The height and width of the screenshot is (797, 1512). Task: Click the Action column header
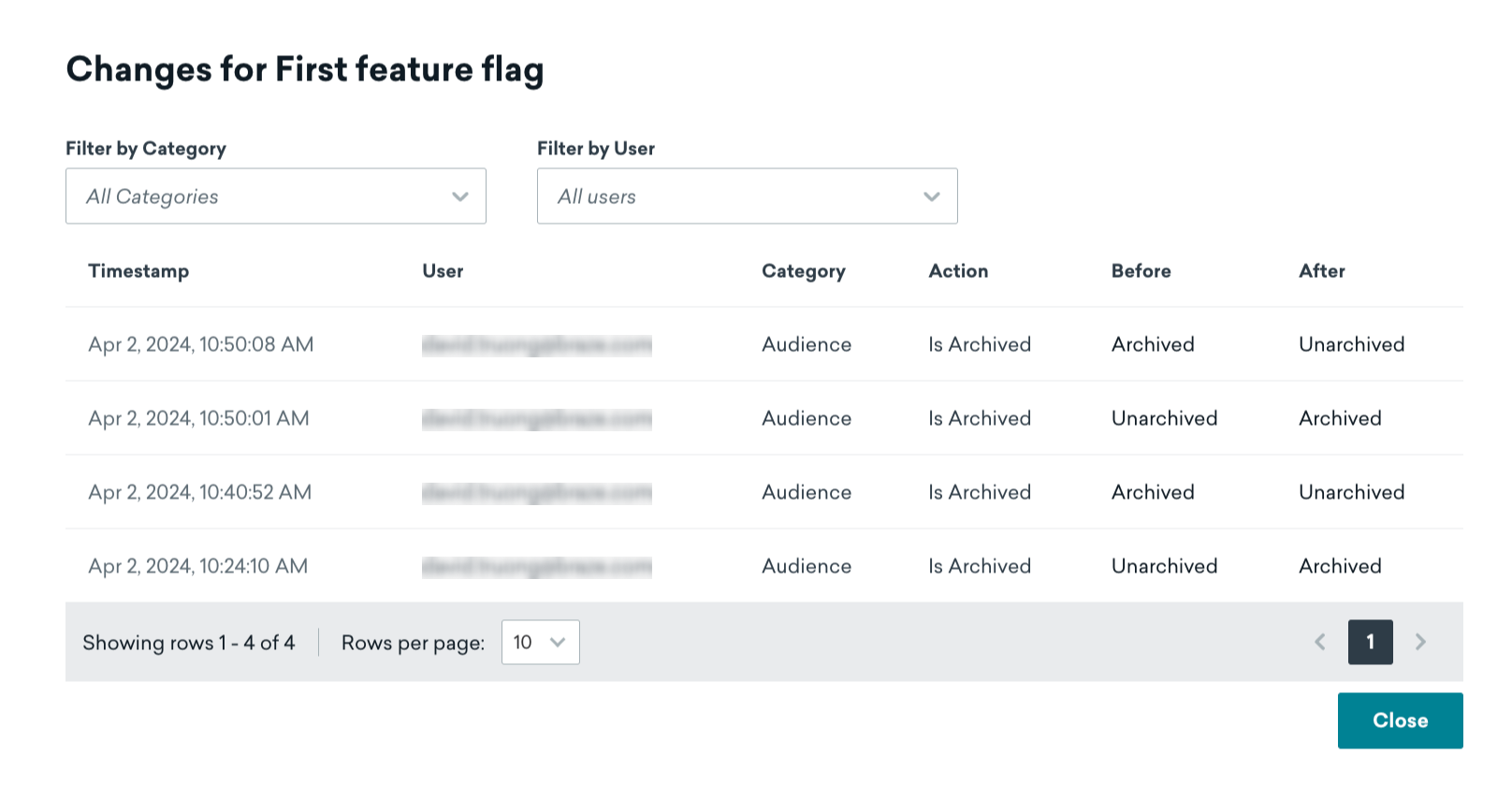tap(958, 271)
